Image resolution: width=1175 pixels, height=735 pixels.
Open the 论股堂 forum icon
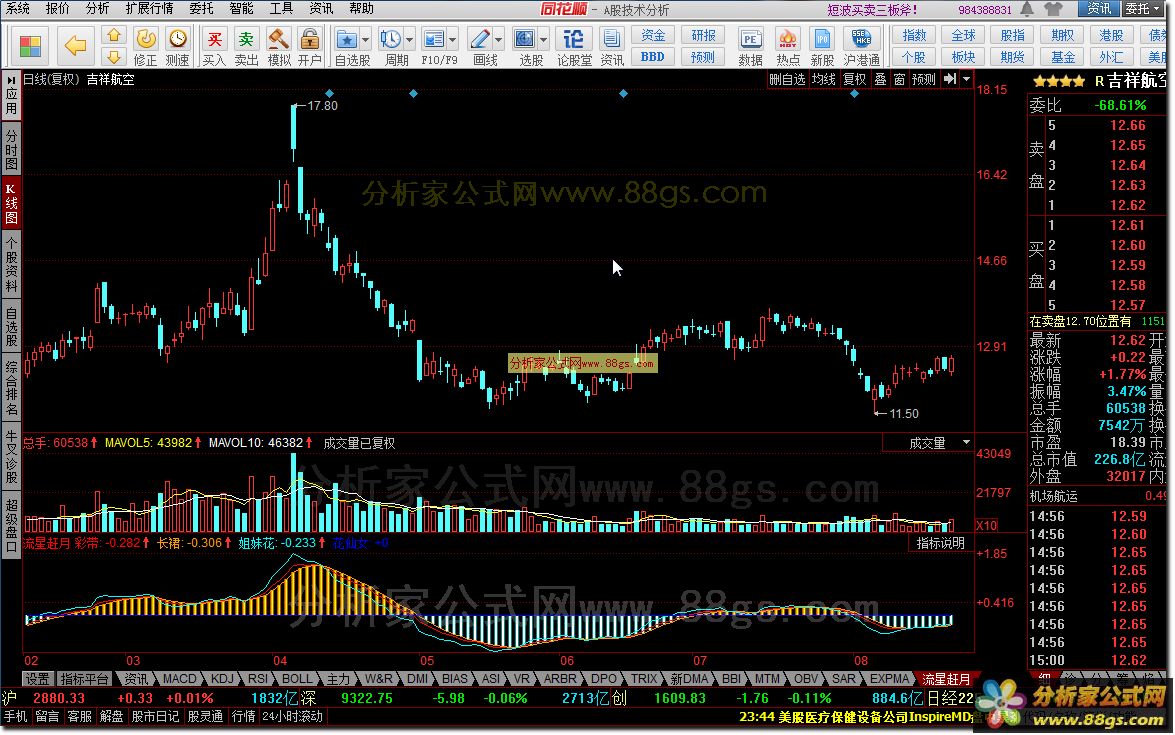click(574, 46)
